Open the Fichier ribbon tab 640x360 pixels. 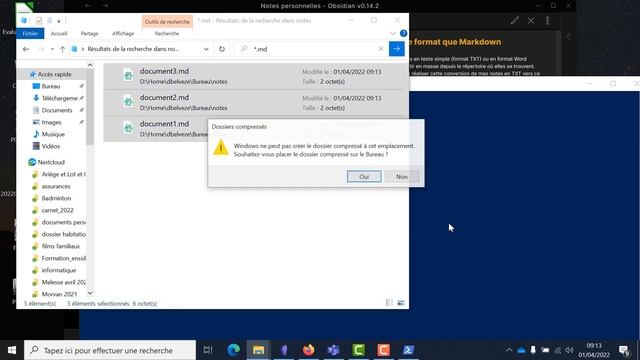[x=30, y=33]
